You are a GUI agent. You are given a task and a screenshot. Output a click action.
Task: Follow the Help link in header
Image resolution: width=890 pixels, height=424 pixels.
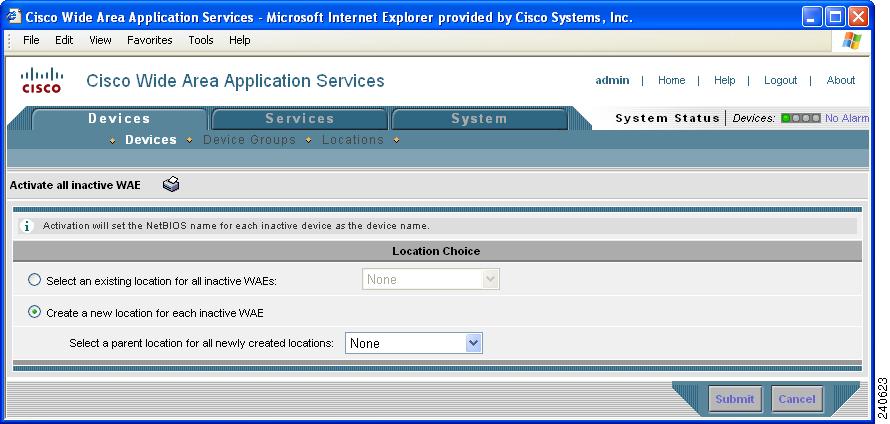click(724, 80)
